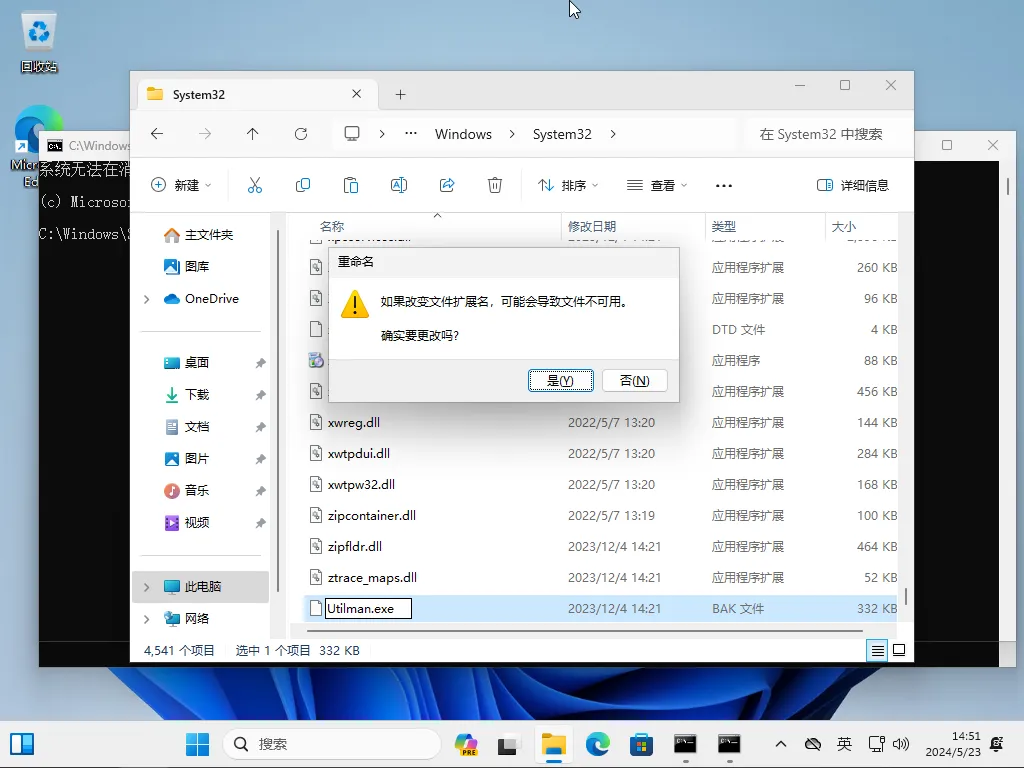Image resolution: width=1024 pixels, height=768 pixels.
Task: Open Music (音乐) quick access item
Action: click(187, 490)
